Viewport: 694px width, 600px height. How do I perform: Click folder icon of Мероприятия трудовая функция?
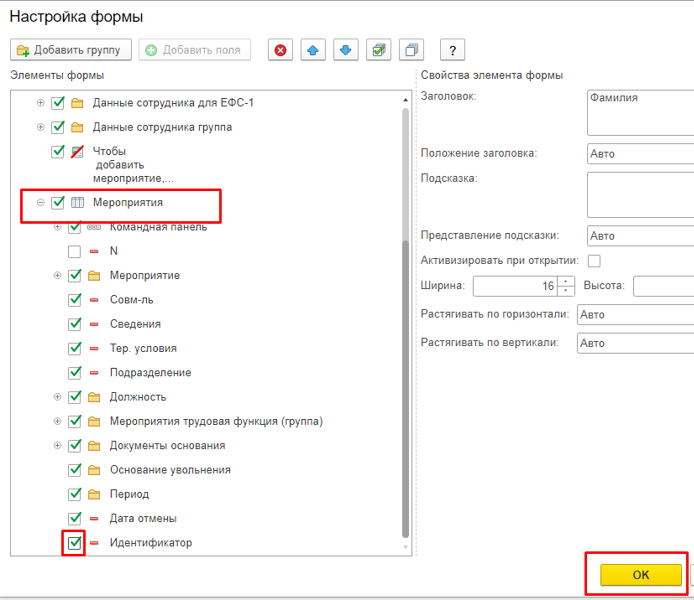[94, 421]
